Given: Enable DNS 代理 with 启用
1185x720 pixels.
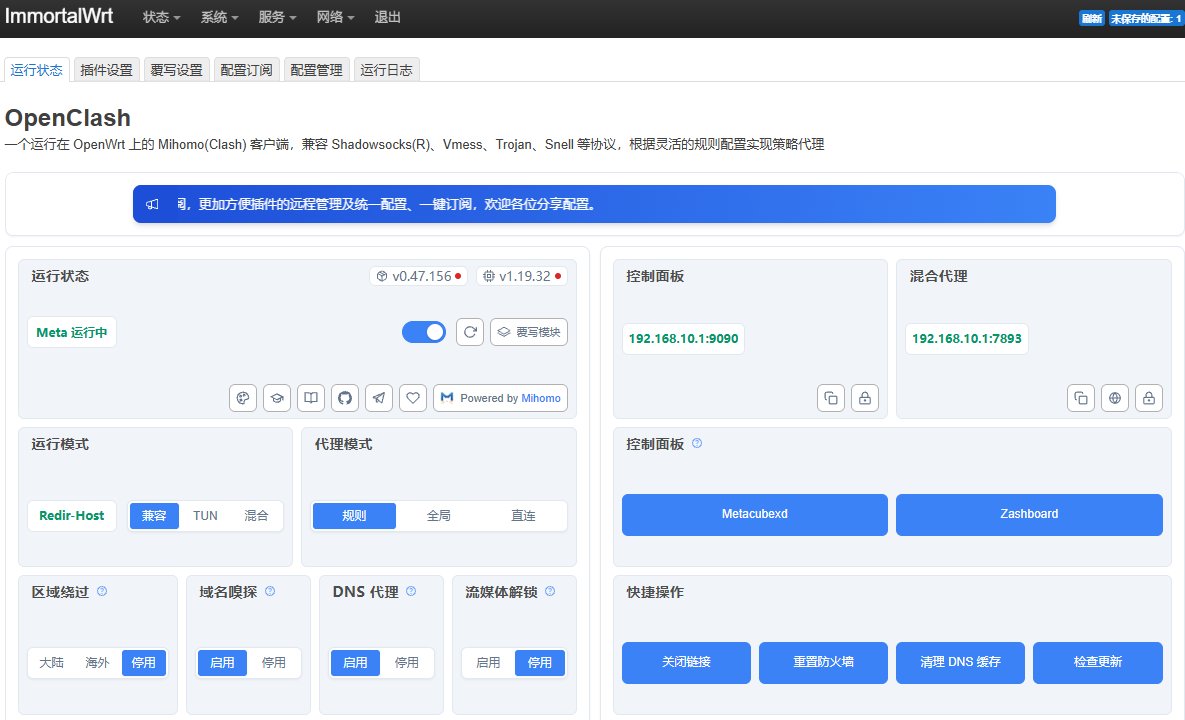Looking at the screenshot, I should click(355, 663).
